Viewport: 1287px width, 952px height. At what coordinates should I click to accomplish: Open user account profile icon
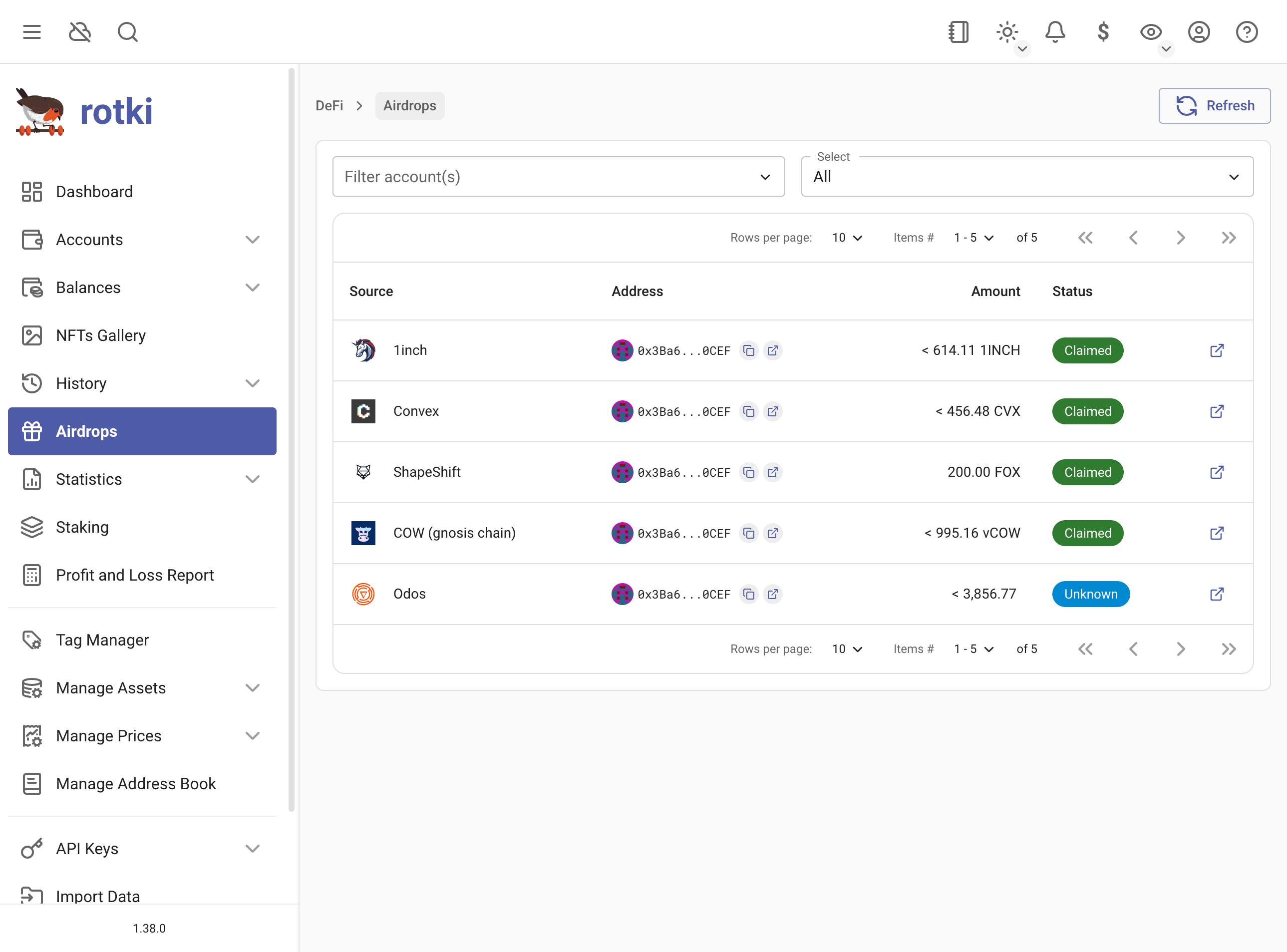(x=1198, y=31)
